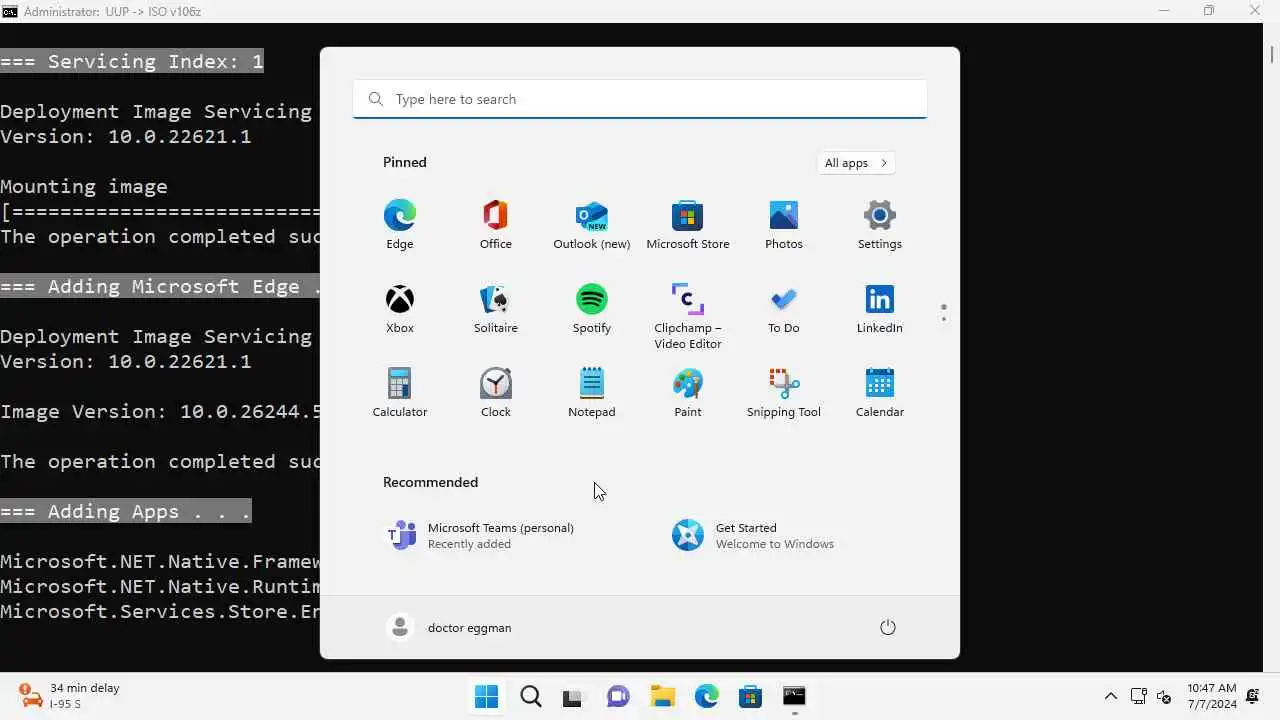Open the Calendar app
The image size is (1280, 720).
coord(880,393)
